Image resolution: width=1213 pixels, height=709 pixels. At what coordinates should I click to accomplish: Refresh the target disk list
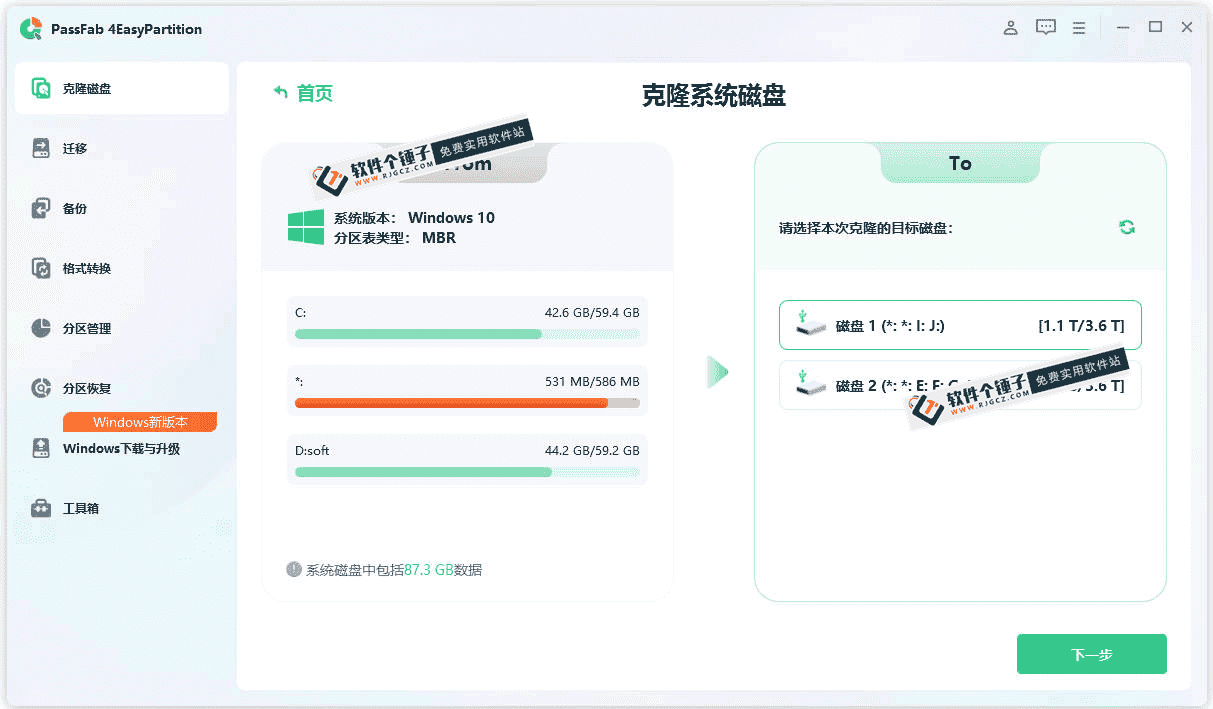click(1127, 228)
